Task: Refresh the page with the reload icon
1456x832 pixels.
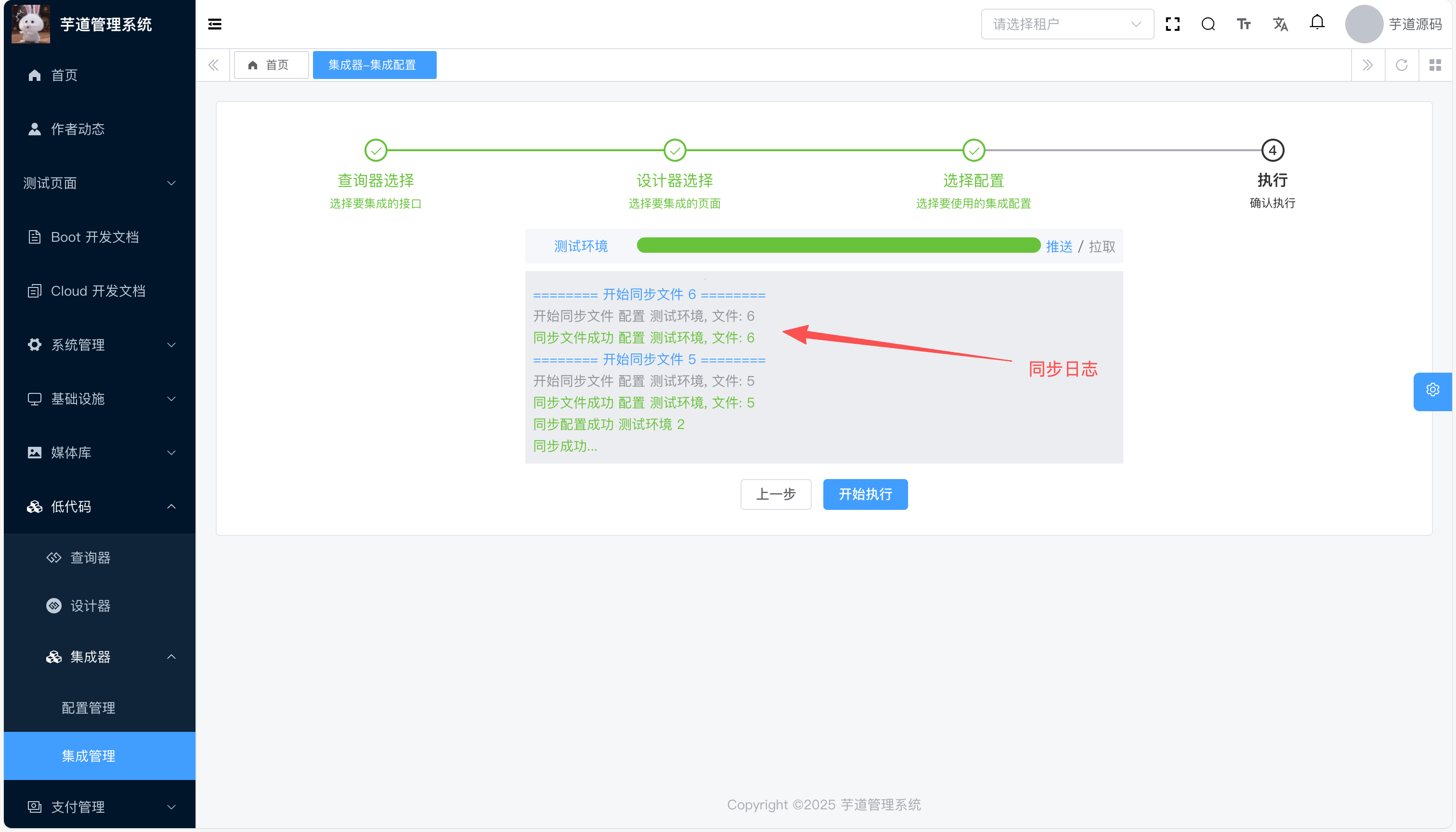Action: (1401, 65)
